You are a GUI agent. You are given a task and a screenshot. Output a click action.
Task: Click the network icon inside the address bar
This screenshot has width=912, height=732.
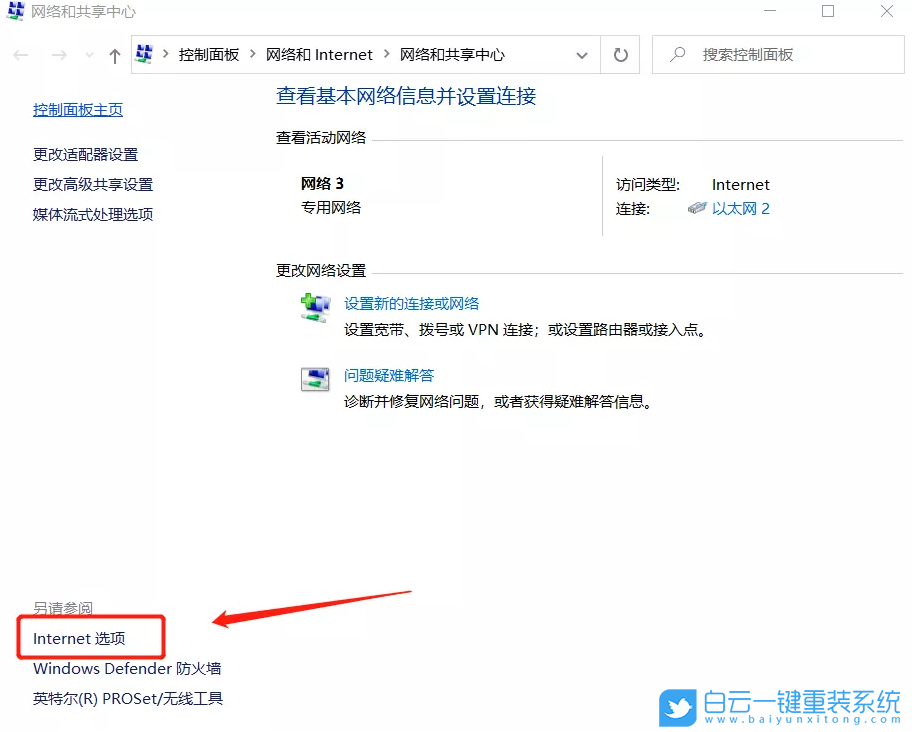click(143, 54)
